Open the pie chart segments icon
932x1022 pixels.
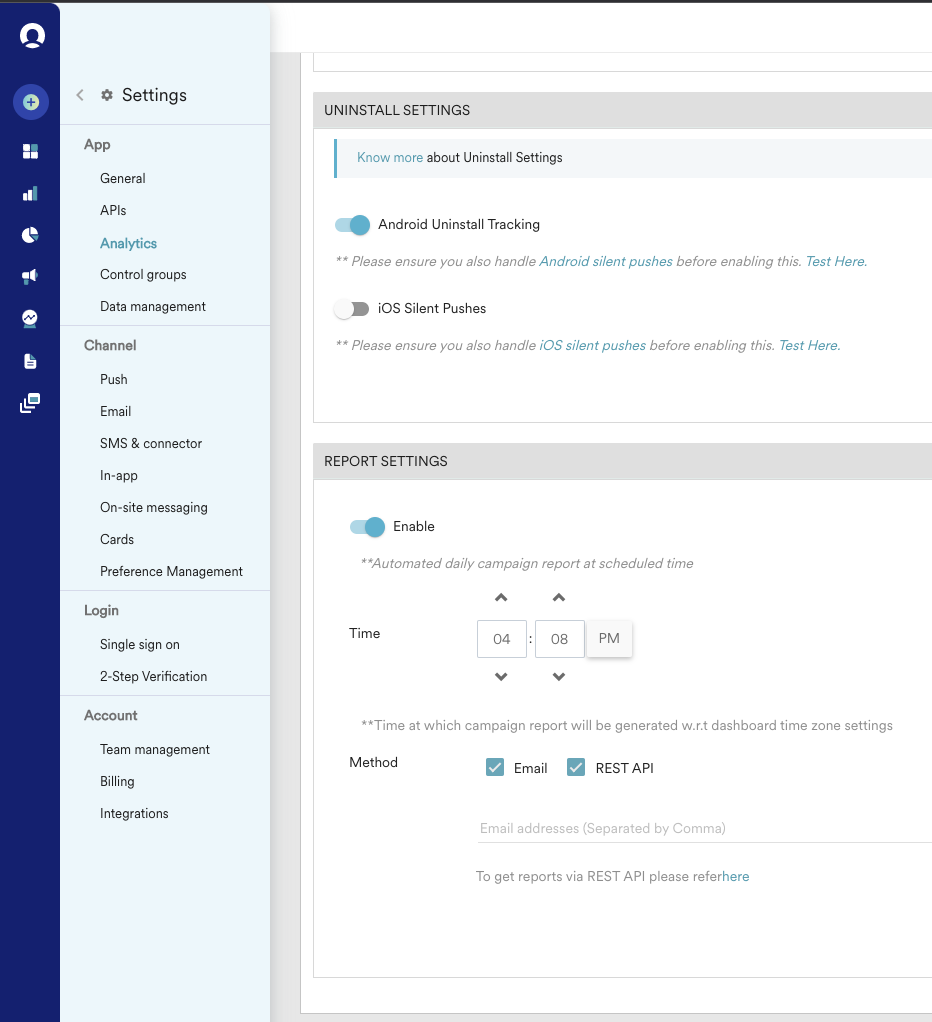point(30,235)
